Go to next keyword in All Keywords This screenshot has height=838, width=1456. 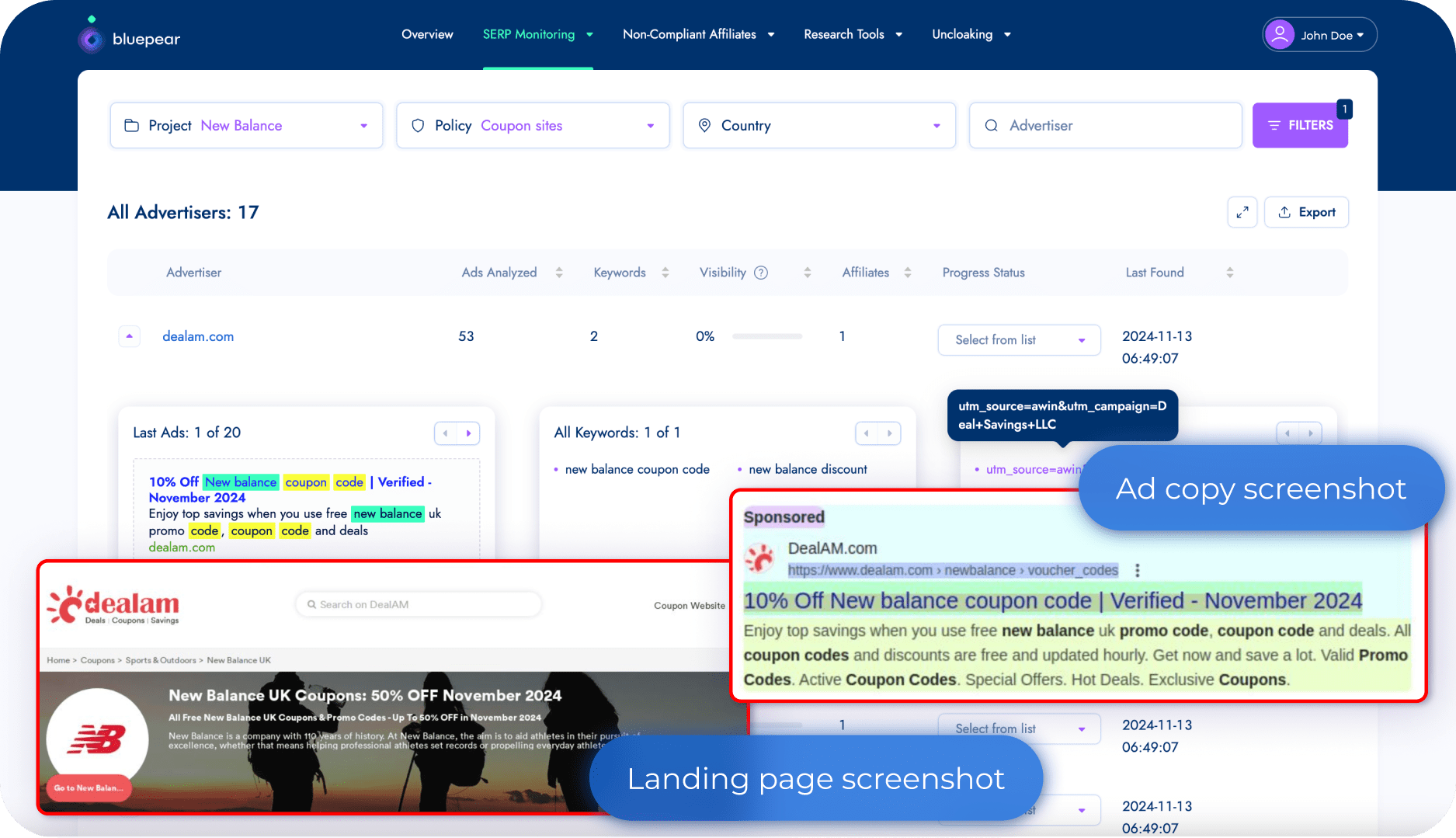(890, 433)
